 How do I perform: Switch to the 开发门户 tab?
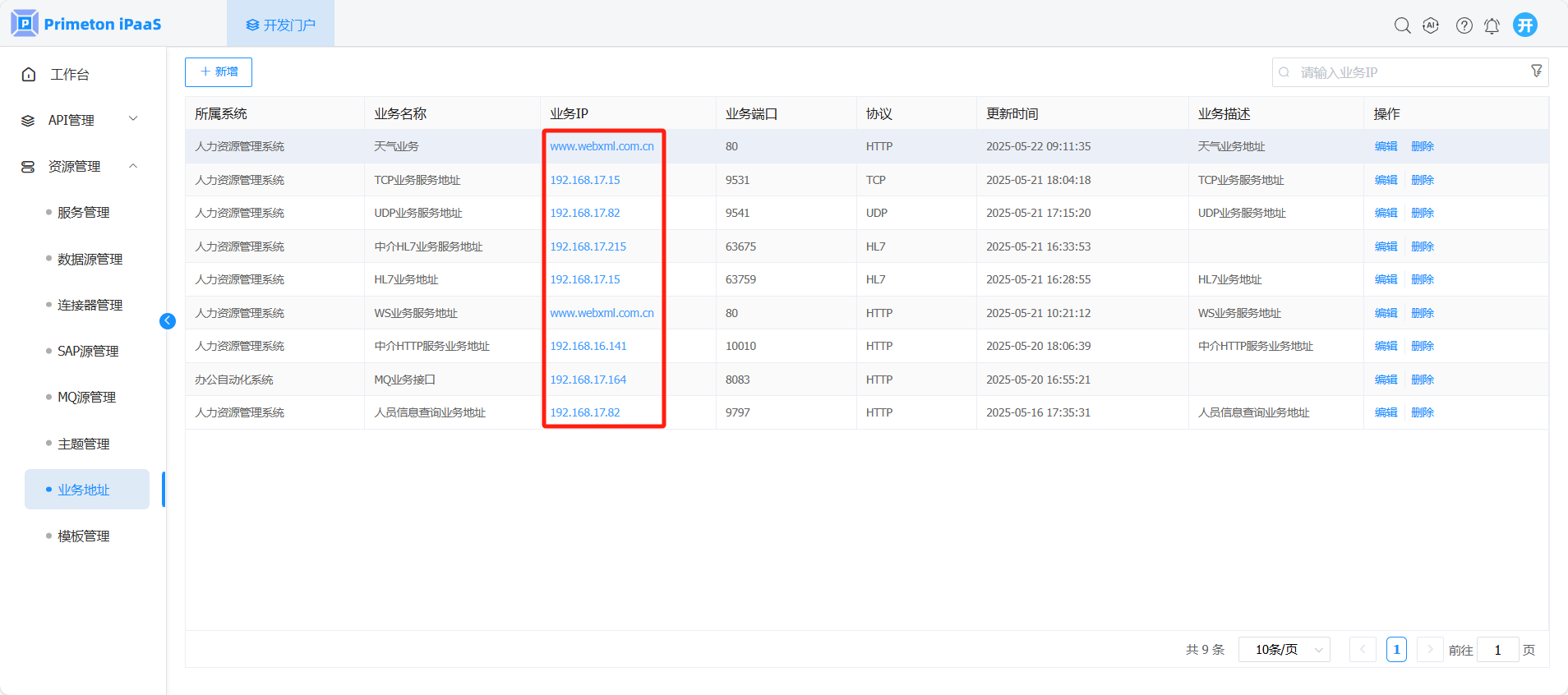281,25
